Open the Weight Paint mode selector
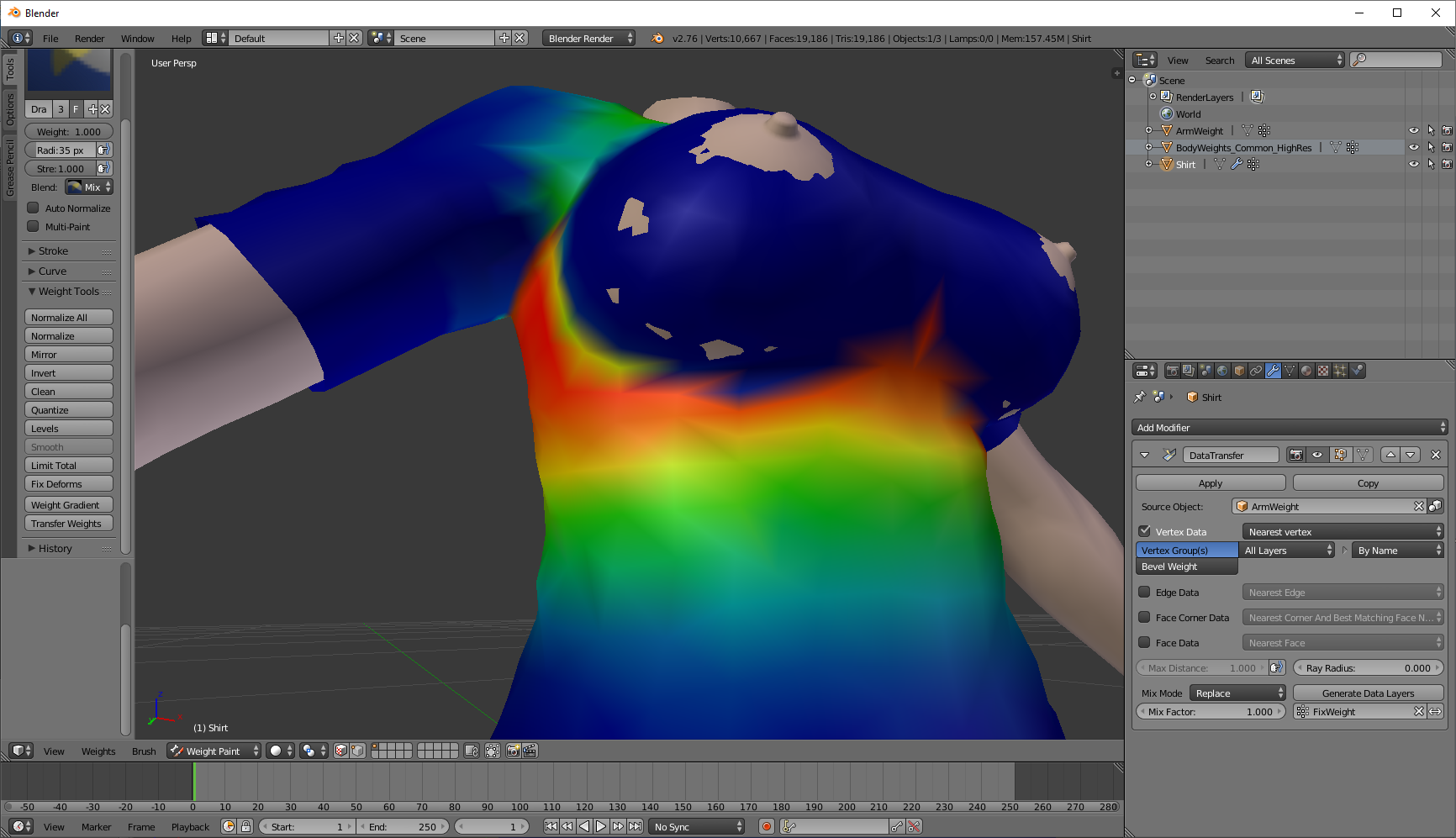This screenshot has height=838, width=1456. point(214,751)
